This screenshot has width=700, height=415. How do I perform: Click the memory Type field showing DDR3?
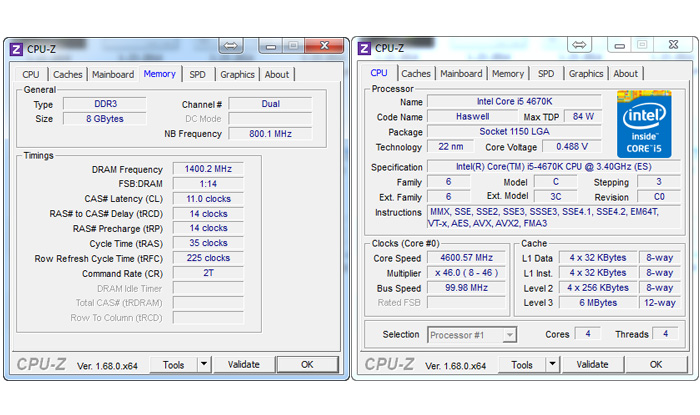click(x=105, y=104)
